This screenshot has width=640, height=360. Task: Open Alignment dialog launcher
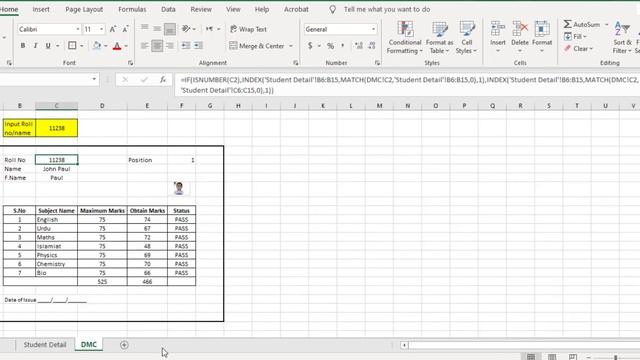tap(296, 63)
